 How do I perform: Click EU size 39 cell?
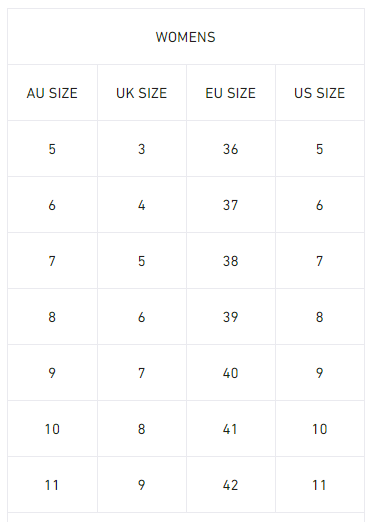(231, 317)
